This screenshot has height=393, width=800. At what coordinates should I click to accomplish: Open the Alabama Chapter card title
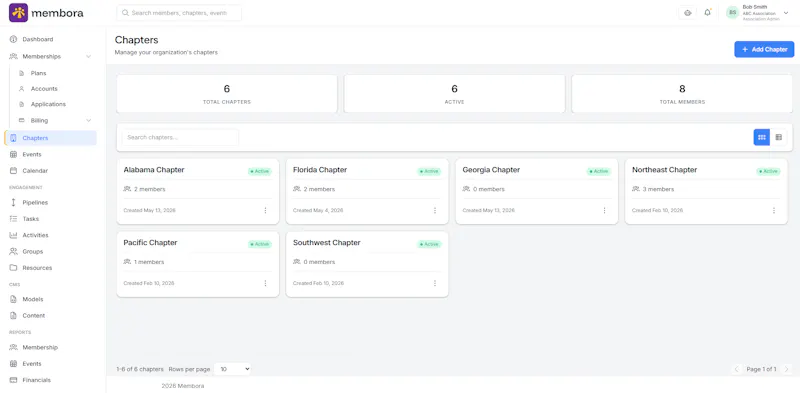tap(154, 170)
